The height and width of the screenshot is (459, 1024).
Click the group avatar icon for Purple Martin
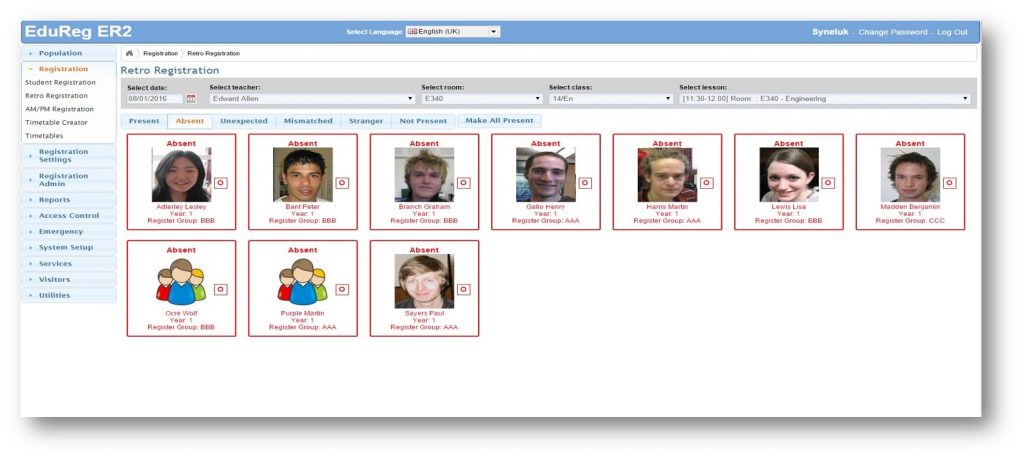[x=302, y=283]
